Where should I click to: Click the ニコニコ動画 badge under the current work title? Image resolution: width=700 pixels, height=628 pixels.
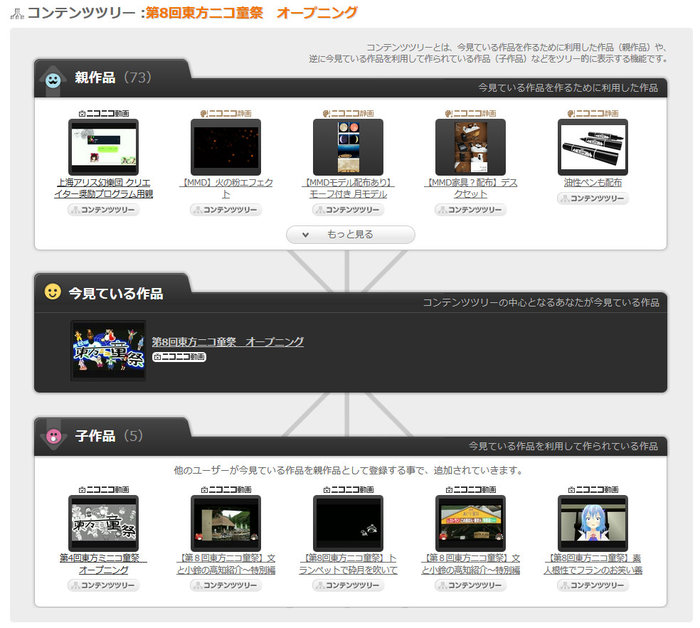179,357
